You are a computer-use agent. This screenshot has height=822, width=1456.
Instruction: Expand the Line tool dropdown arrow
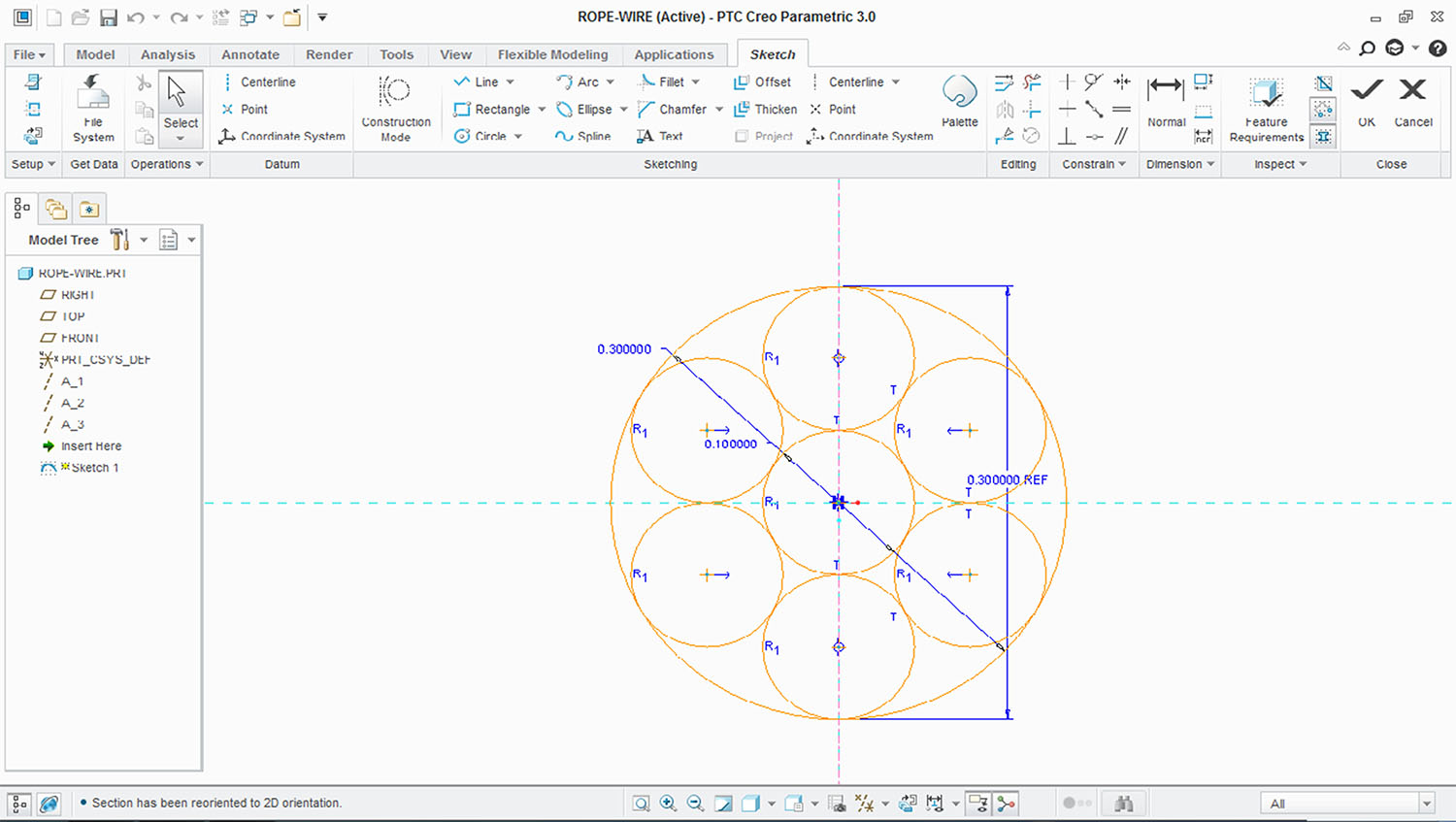[x=511, y=82]
